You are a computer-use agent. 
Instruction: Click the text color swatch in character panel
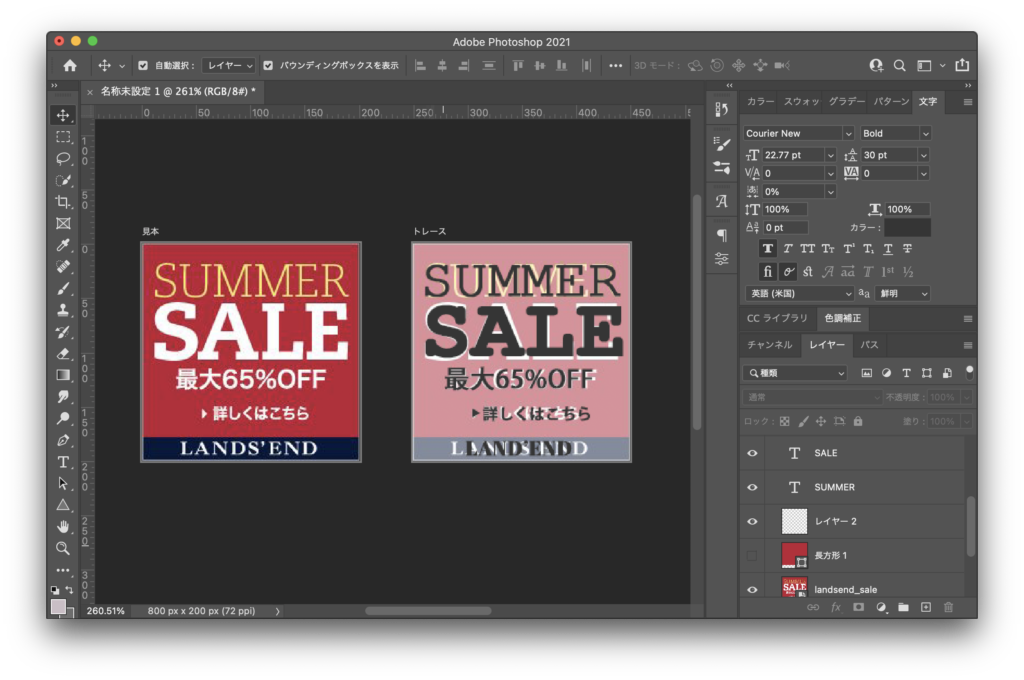[x=907, y=228]
